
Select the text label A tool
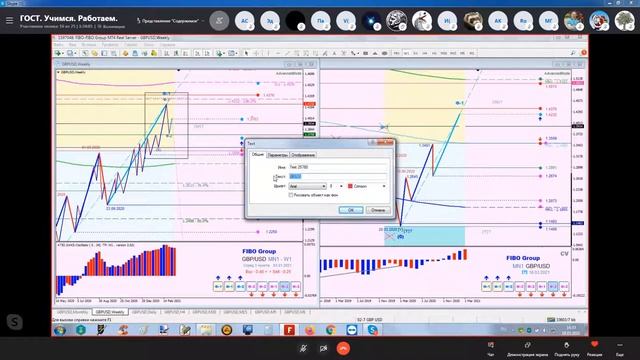(x=334, y=53)
